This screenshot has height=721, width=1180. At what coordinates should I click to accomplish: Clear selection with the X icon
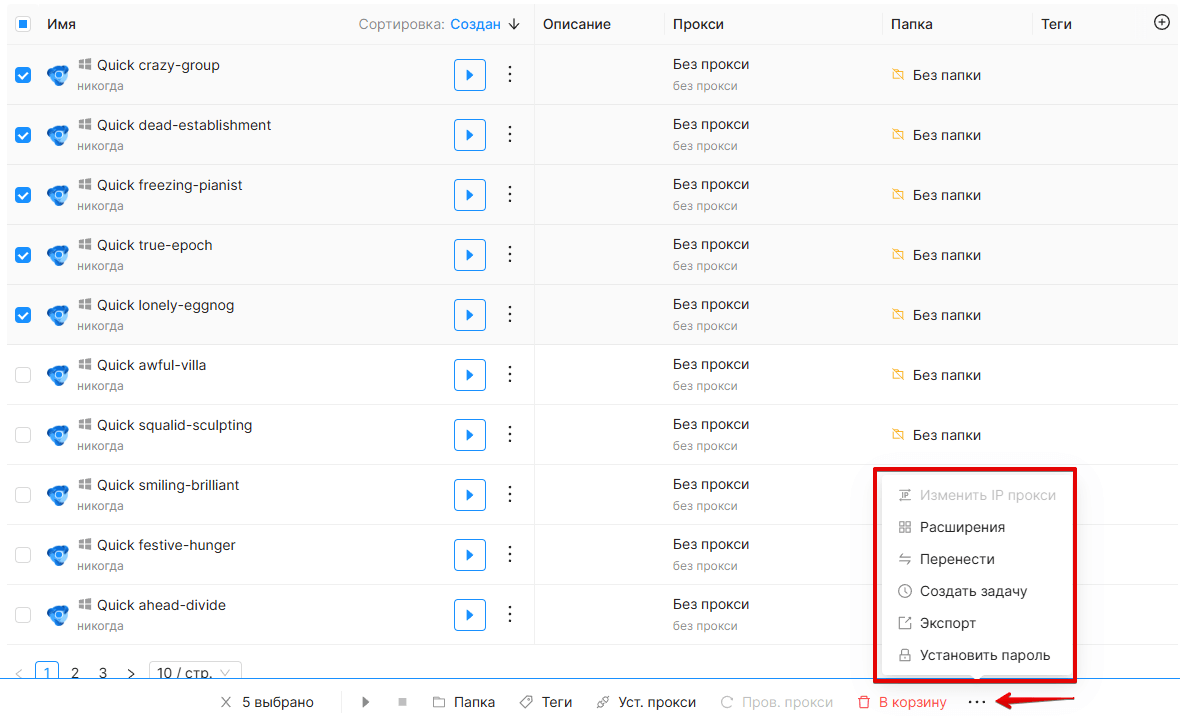(x=226, y=702)
